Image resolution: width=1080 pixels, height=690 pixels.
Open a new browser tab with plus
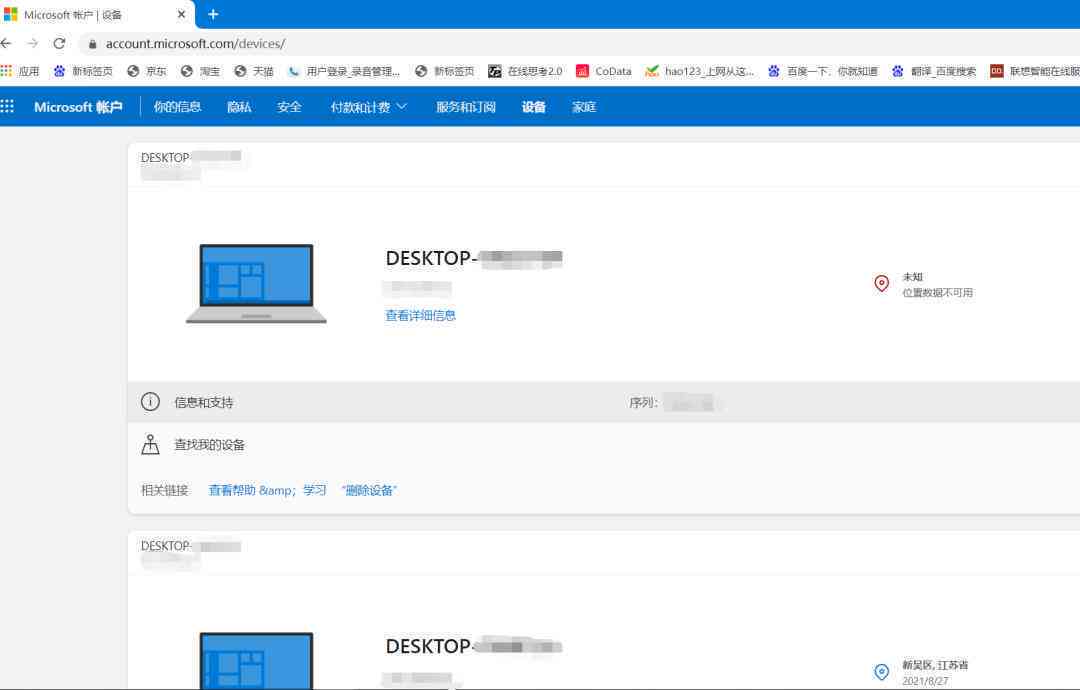pos(213,14)
